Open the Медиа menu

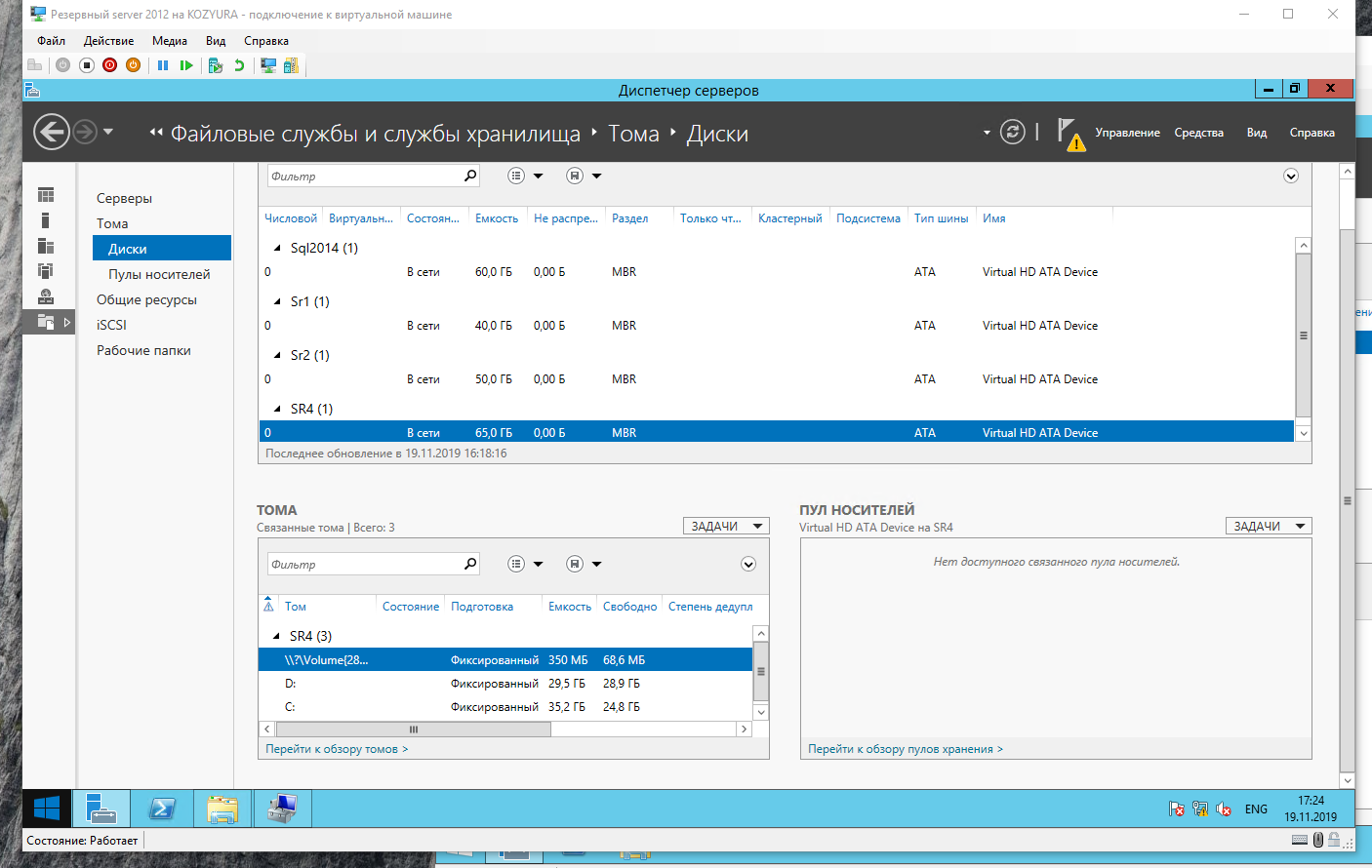pyautogui.click(x=169, y=41)
